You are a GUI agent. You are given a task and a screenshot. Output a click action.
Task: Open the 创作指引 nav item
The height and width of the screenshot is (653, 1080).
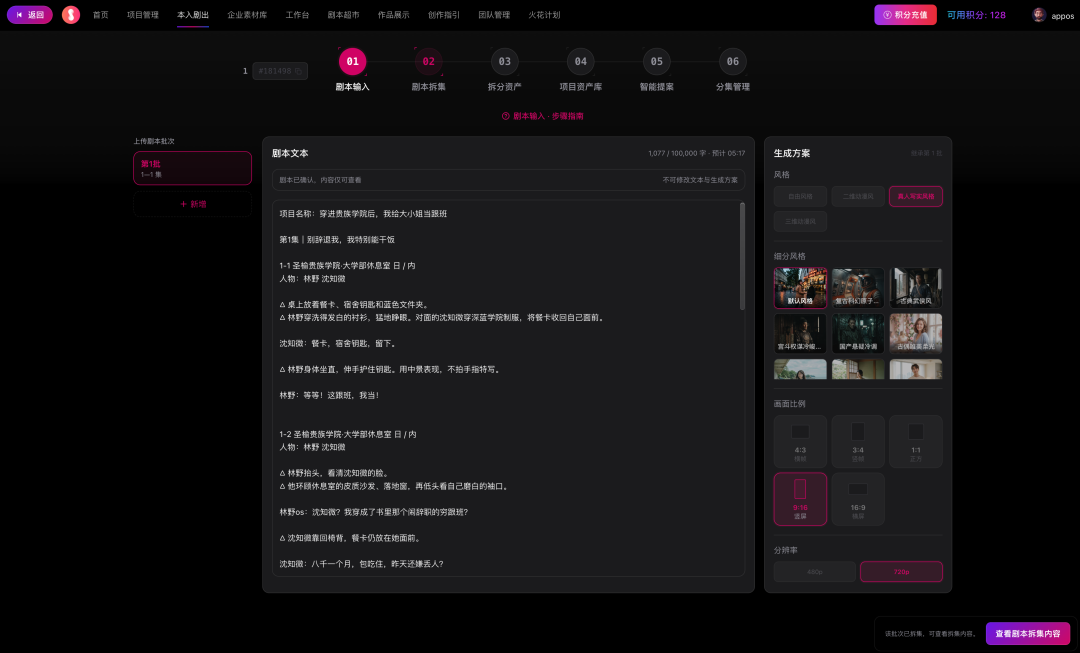(444, 14)
